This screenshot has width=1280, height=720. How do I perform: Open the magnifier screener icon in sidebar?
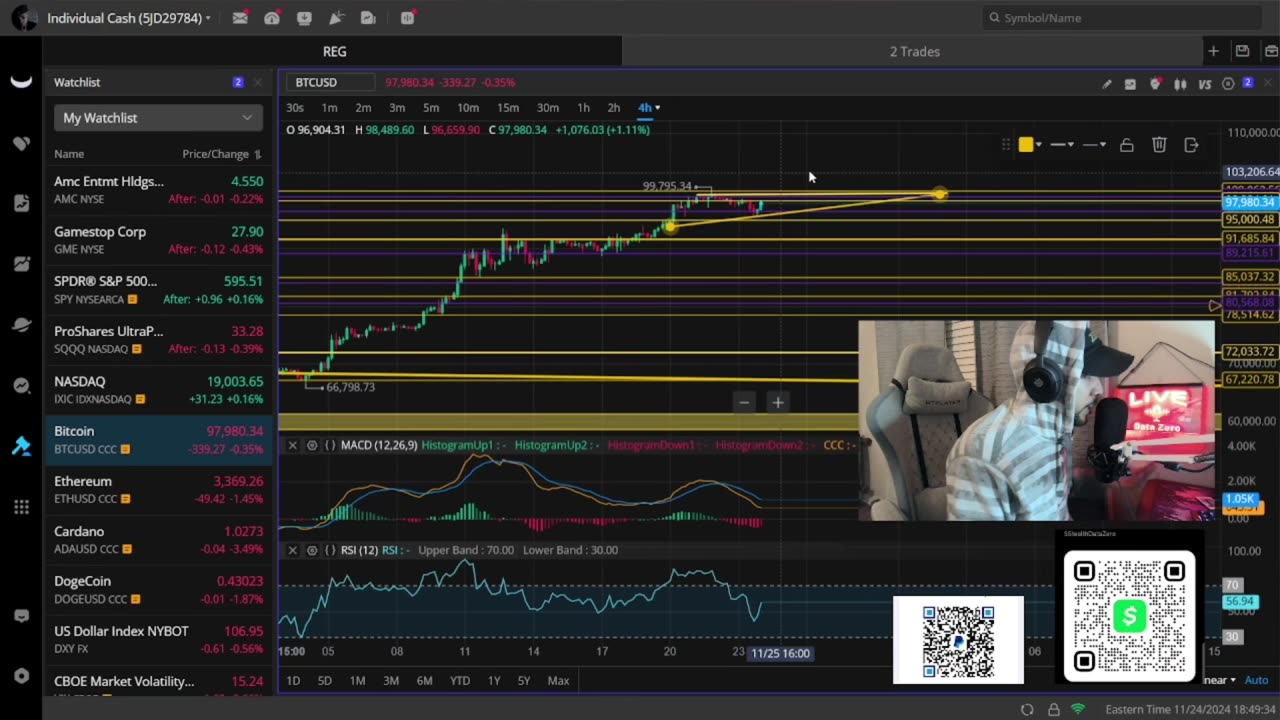pos(21,386)
